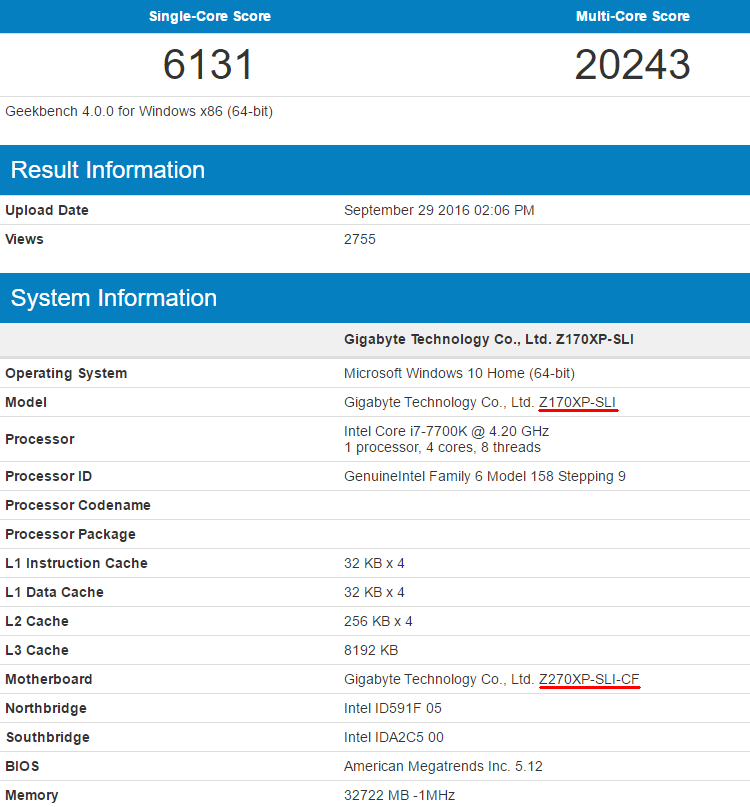Select the Multi-Core Score header

click(x=633, y=16)
